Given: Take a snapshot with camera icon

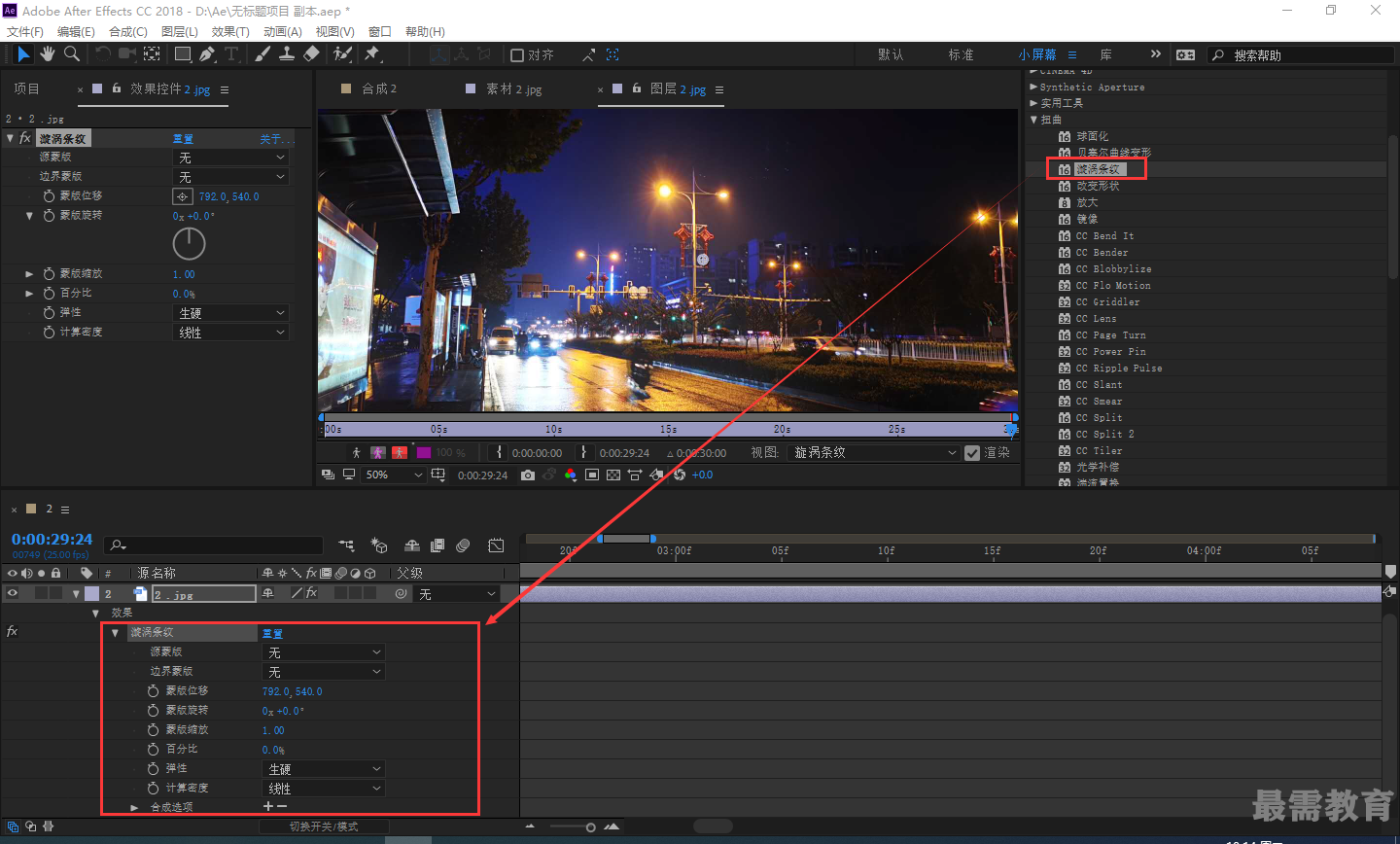Looking at the screenshot, I should pyautogui.click(x=527, y=475).
